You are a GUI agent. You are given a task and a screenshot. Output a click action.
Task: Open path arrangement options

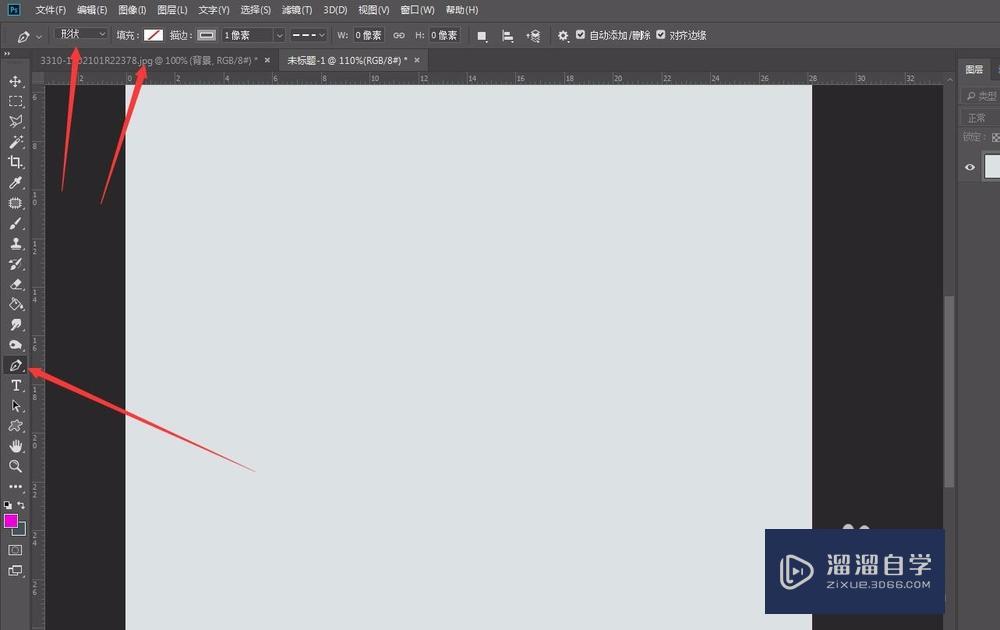pyautogui.click(x=533, y=36)
